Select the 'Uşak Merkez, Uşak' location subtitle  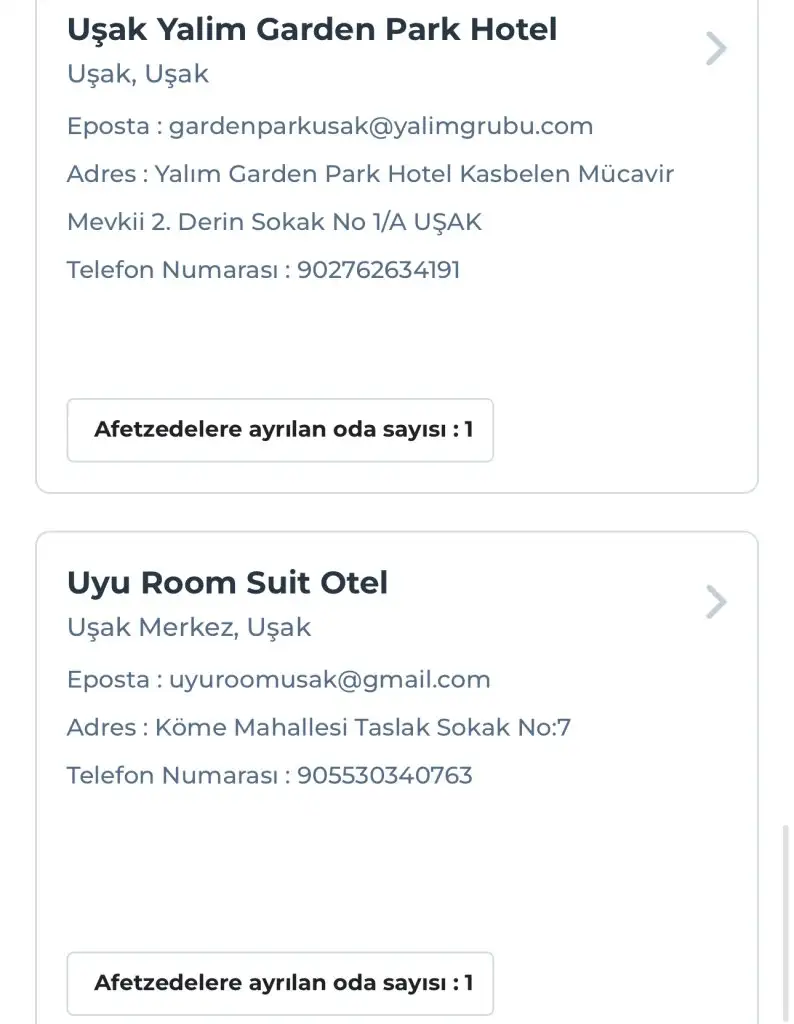pyautogui.click(x=189, y=628)
